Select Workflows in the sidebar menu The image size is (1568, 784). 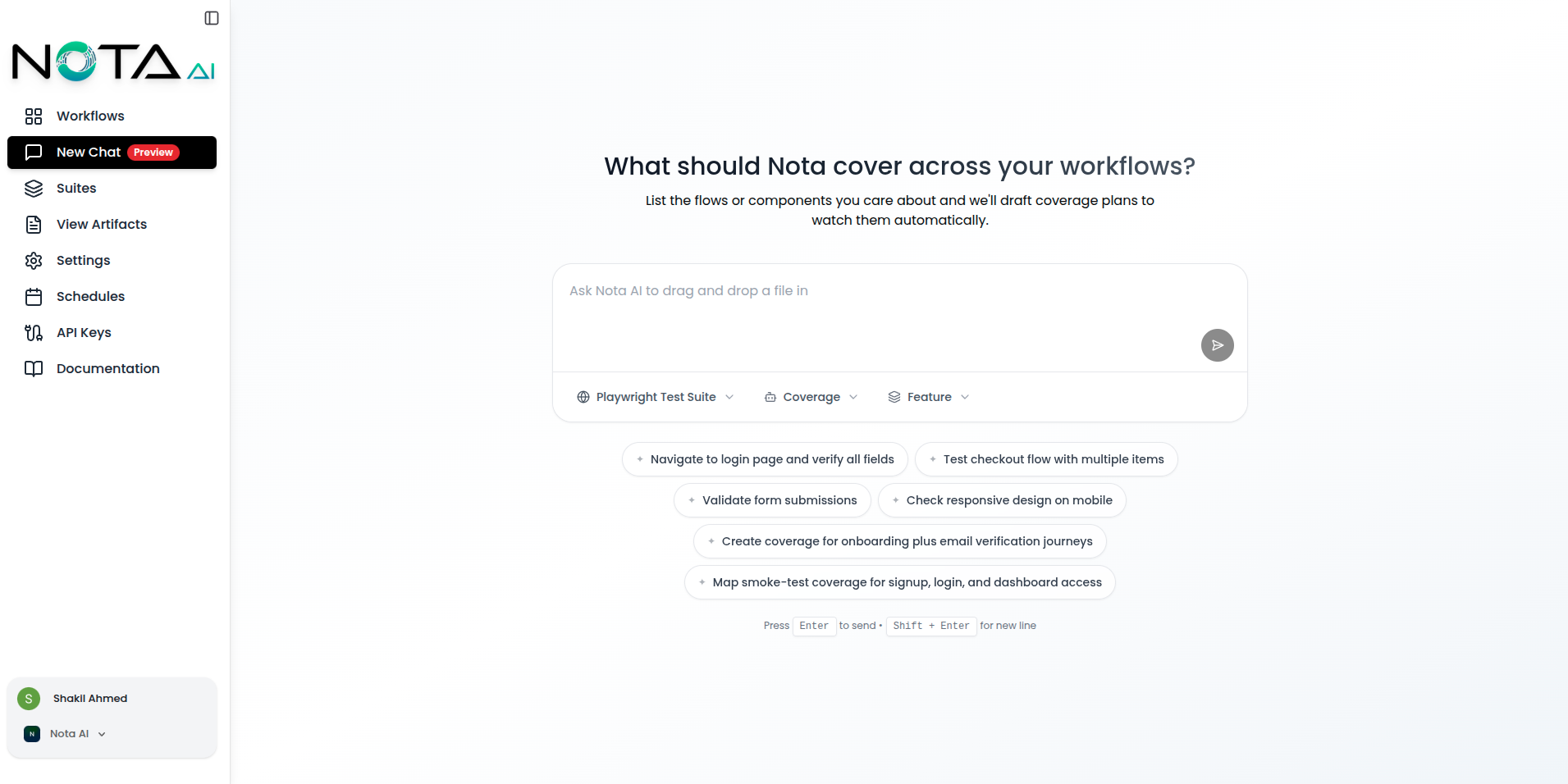point(90,116)
